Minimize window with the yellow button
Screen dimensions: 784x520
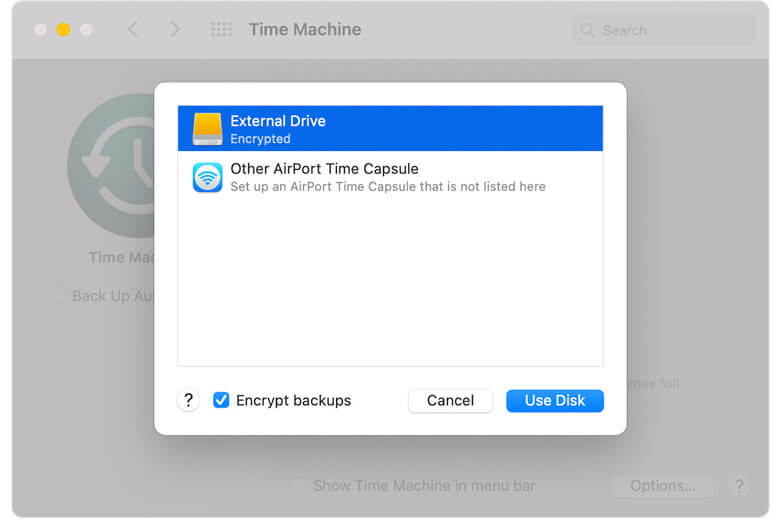[64, 30]
